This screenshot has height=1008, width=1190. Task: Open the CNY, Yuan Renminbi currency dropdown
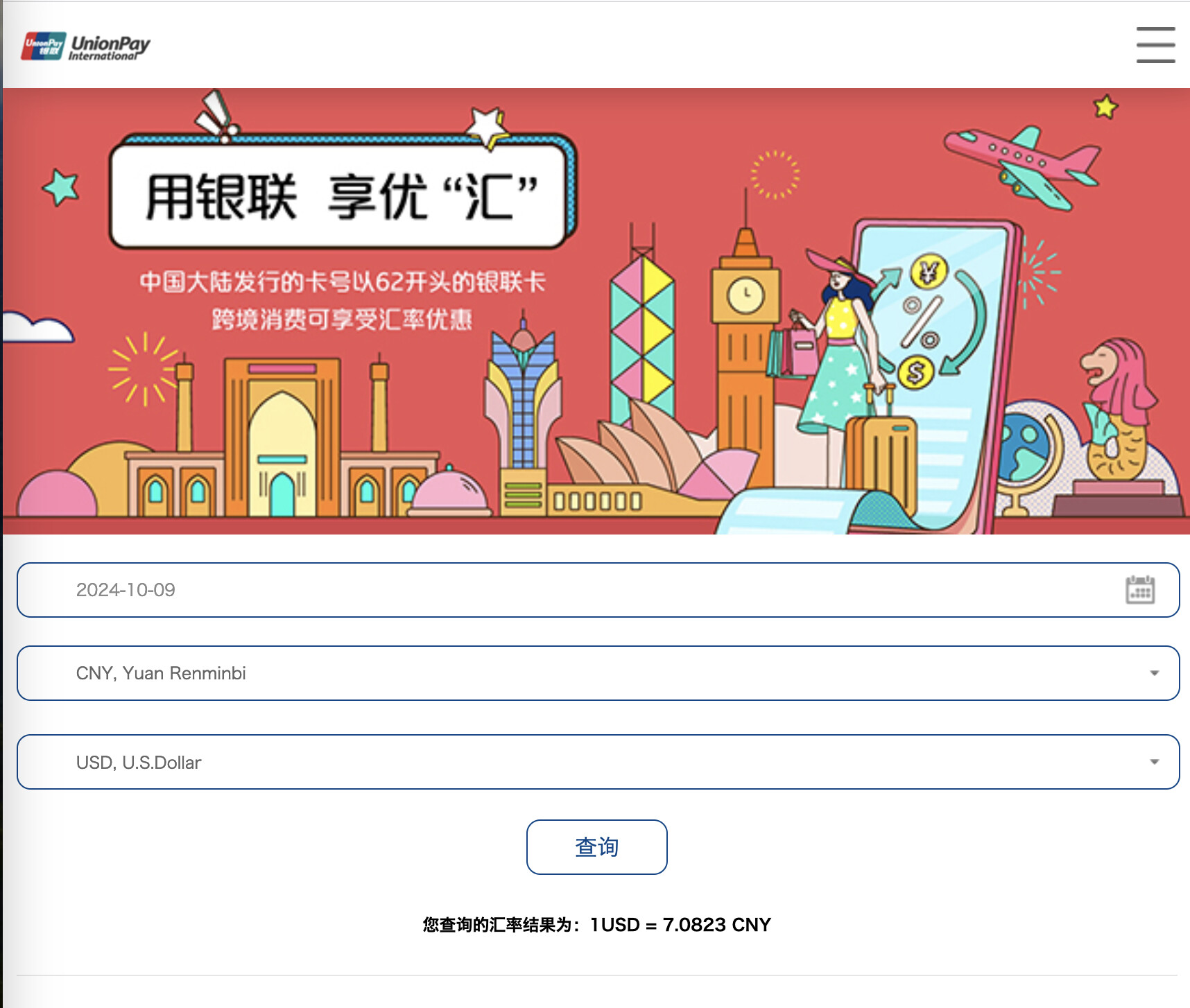(x=555, y=673)
